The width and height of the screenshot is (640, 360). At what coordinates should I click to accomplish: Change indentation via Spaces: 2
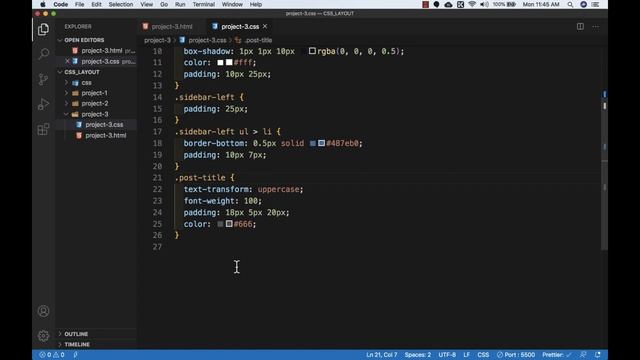click(418, 355)
